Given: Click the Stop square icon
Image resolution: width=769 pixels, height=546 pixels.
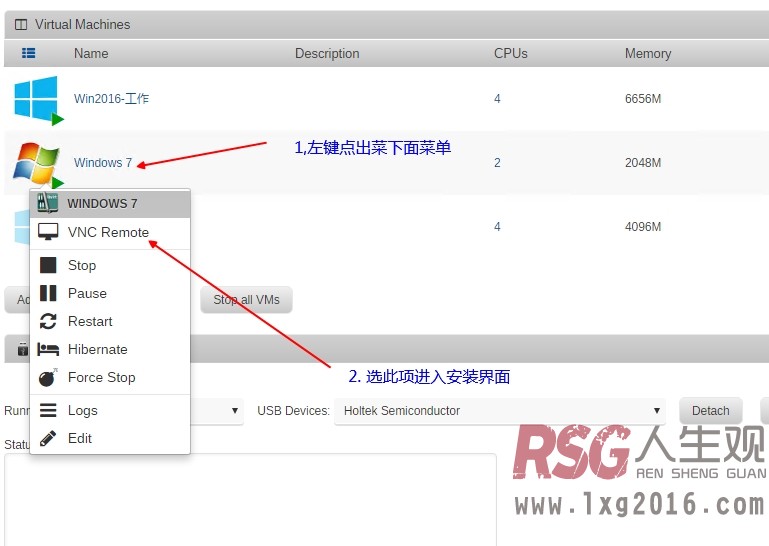Looking at the screenshot, I should pos(48,265).
